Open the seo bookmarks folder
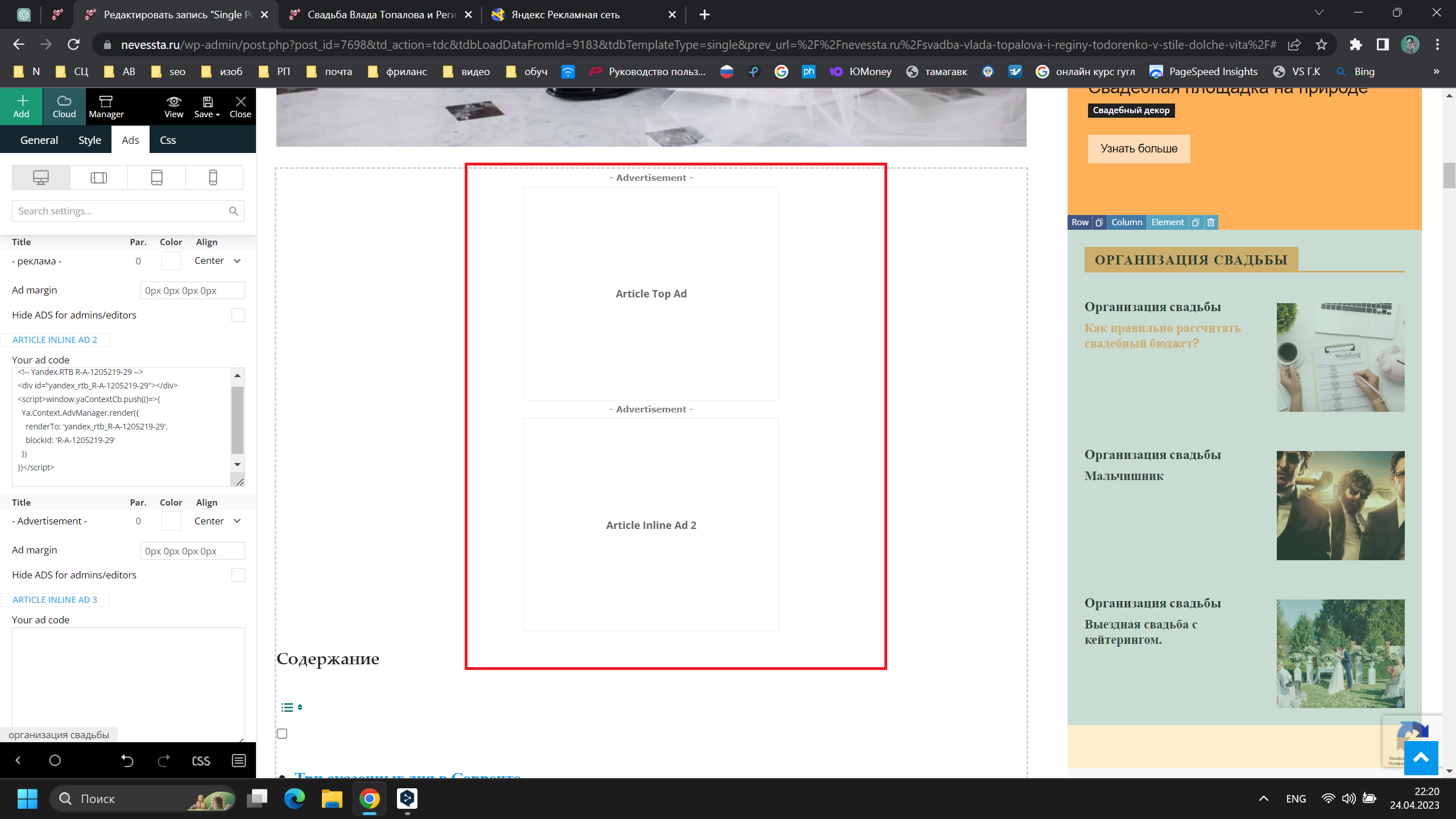Image resolution: width=1456 pixels, height=819 pixels. coord(168,72)
